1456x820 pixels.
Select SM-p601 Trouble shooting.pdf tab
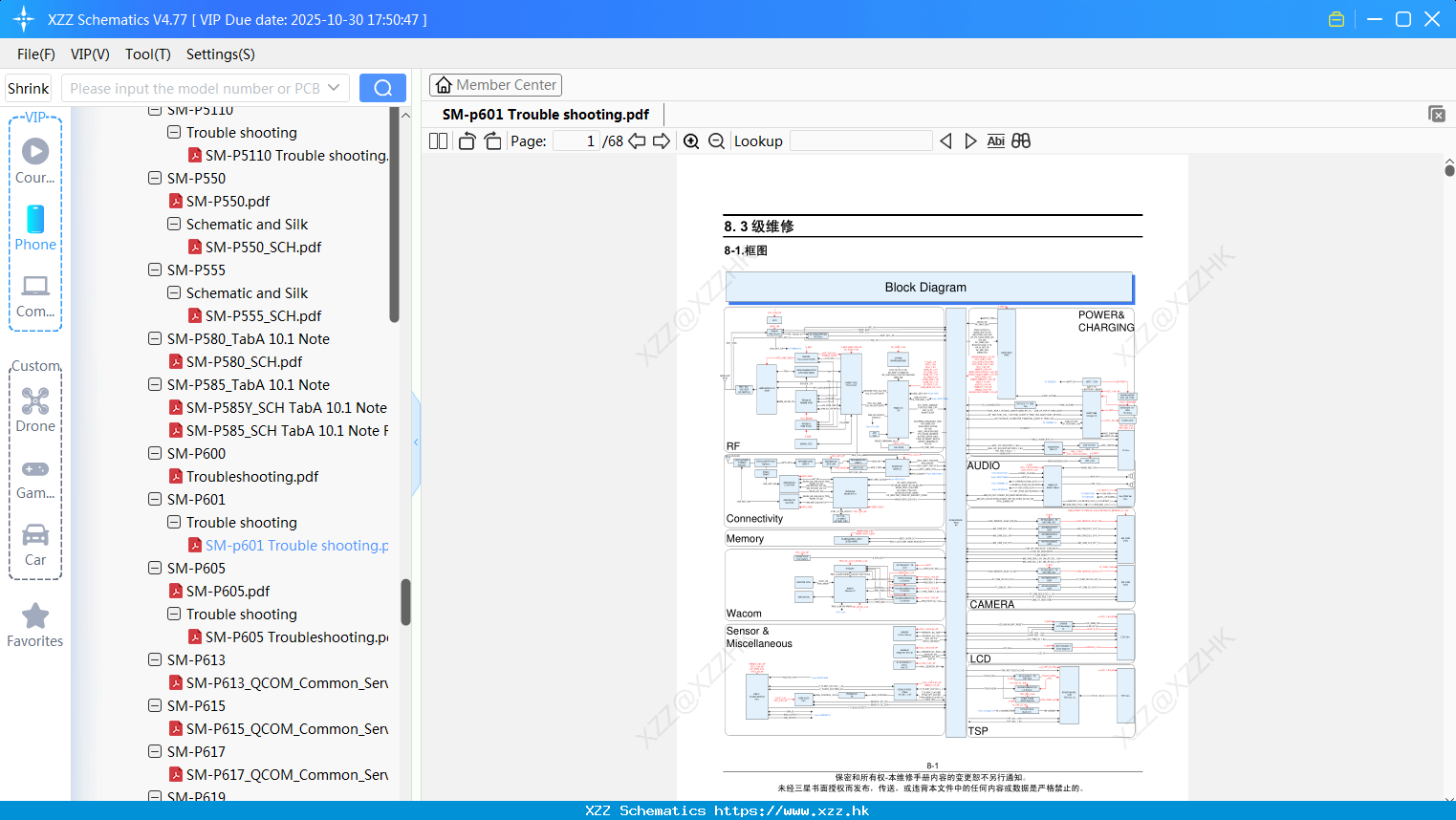[x=546, y=114]
